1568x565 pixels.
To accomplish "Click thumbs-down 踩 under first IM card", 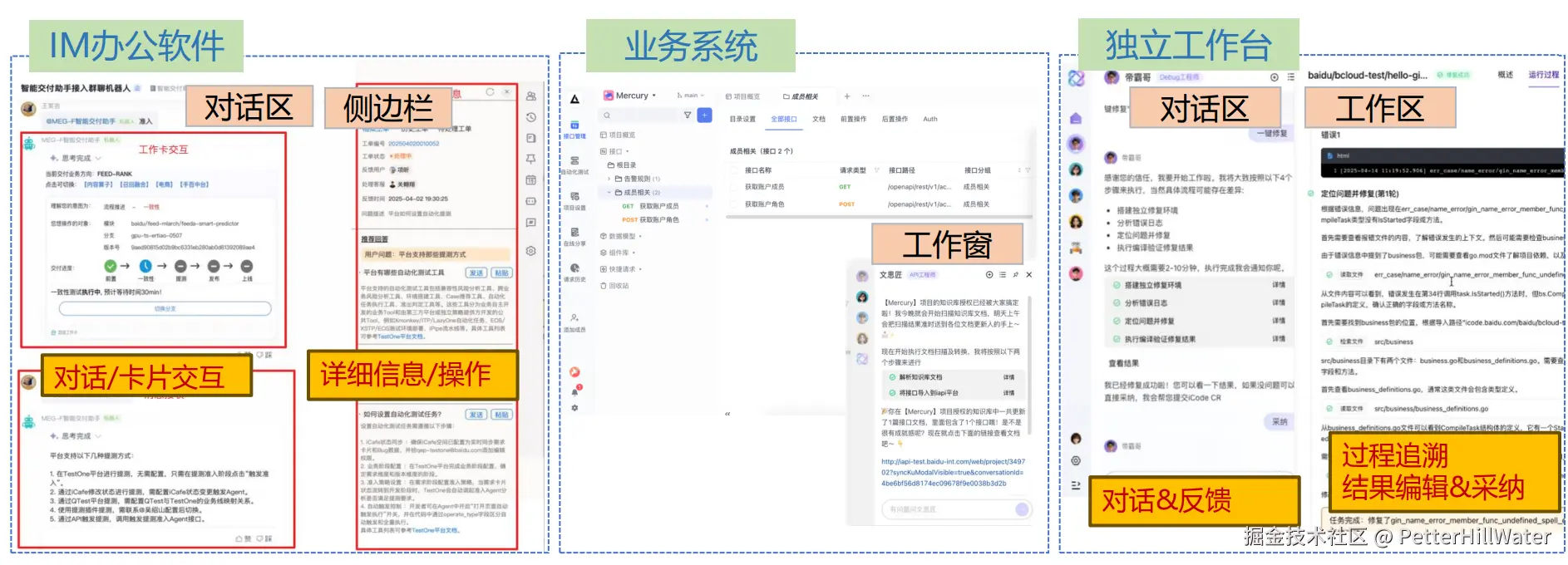I will (264, 355).
